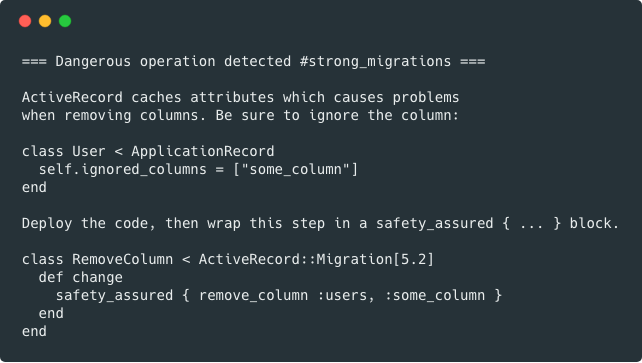Click the green maximize dot
This screenshot has width=642, height=363.
(x=65, y=21)
